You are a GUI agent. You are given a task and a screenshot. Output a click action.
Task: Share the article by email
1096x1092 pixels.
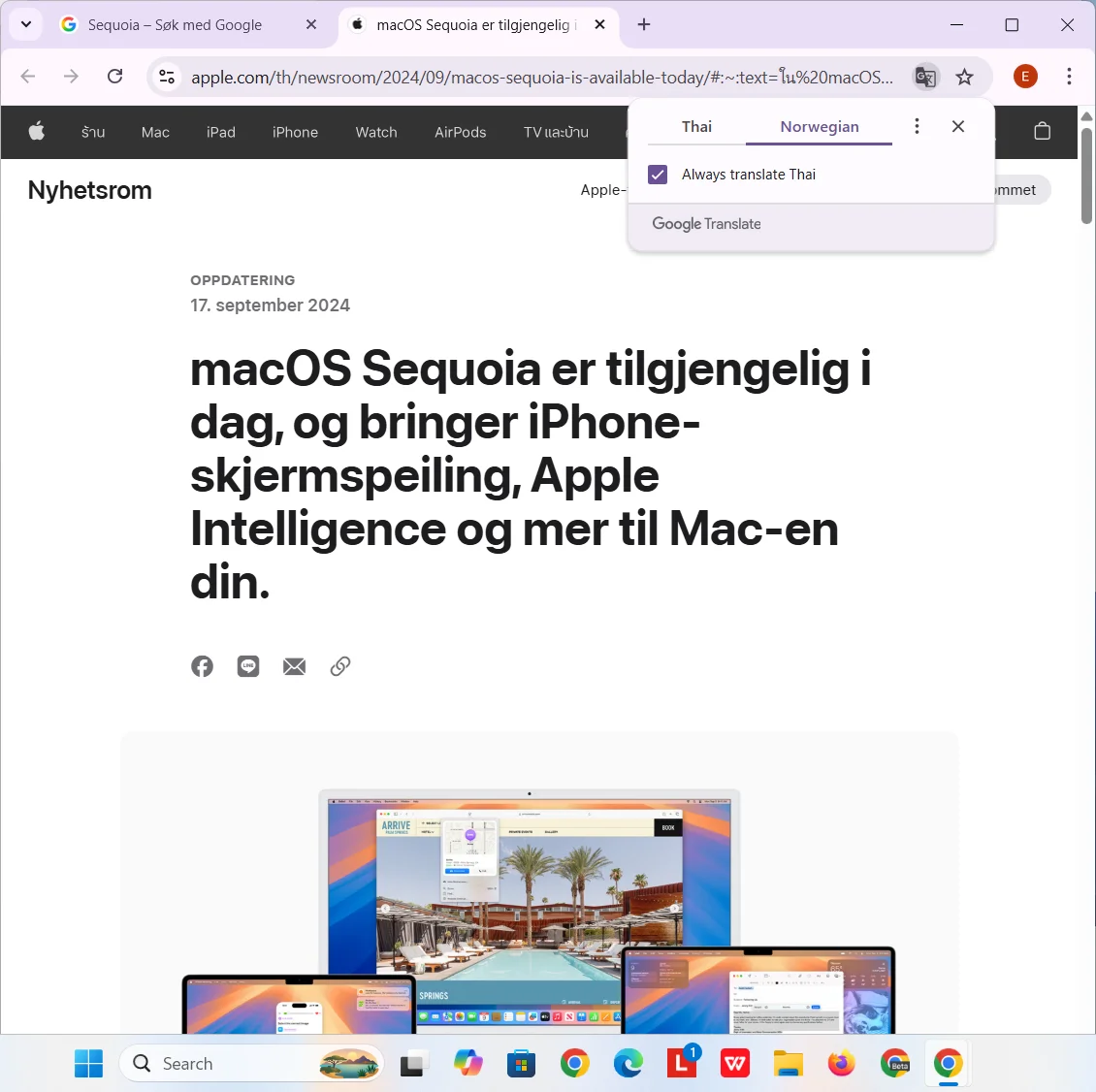294,666
